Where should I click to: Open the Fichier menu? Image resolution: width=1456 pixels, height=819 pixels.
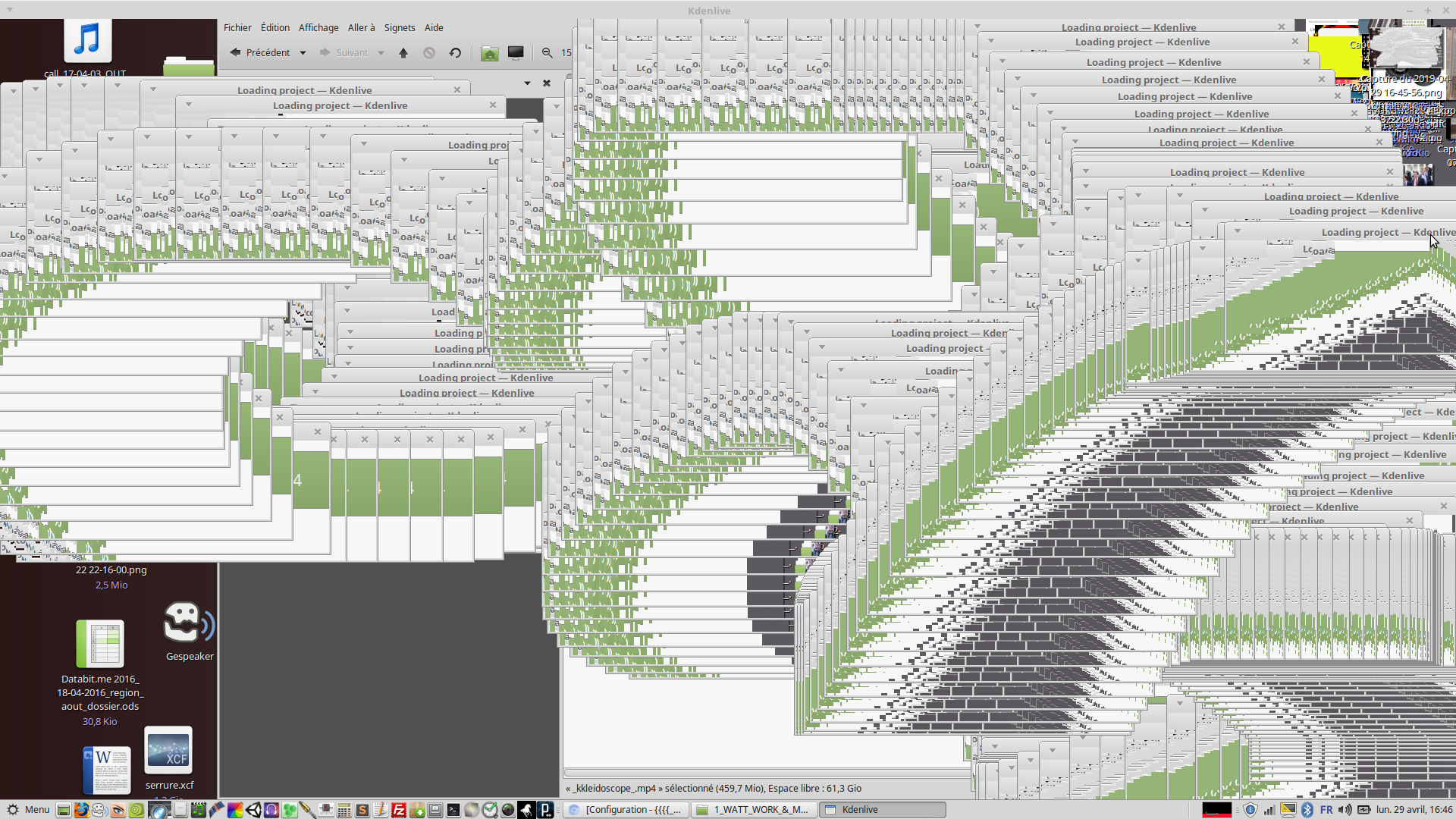[237, 27]
